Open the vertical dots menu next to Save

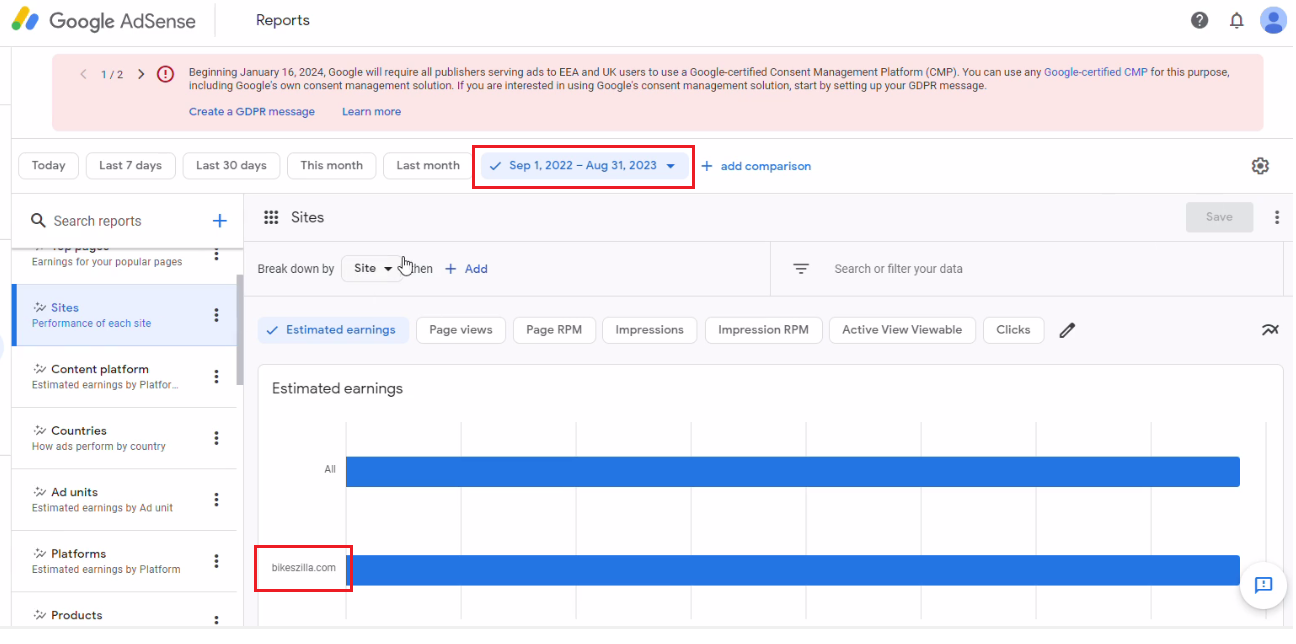point(1276,217)
